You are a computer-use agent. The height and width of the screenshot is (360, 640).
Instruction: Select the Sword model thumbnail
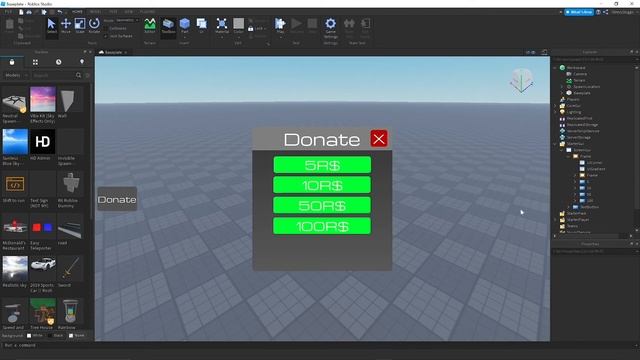click(x=70, y=269)
